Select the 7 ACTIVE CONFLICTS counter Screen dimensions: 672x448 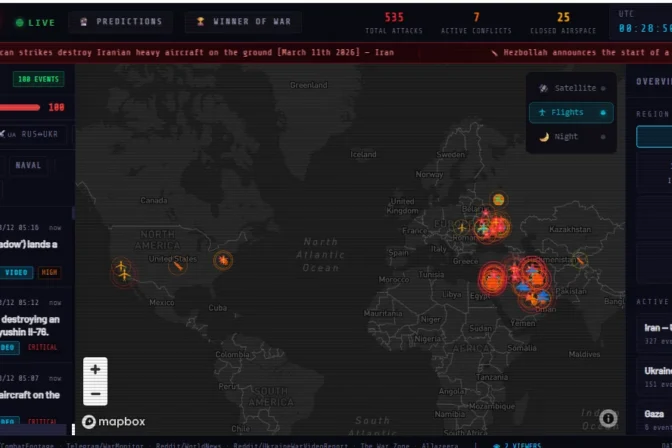(x=476, y=23)
